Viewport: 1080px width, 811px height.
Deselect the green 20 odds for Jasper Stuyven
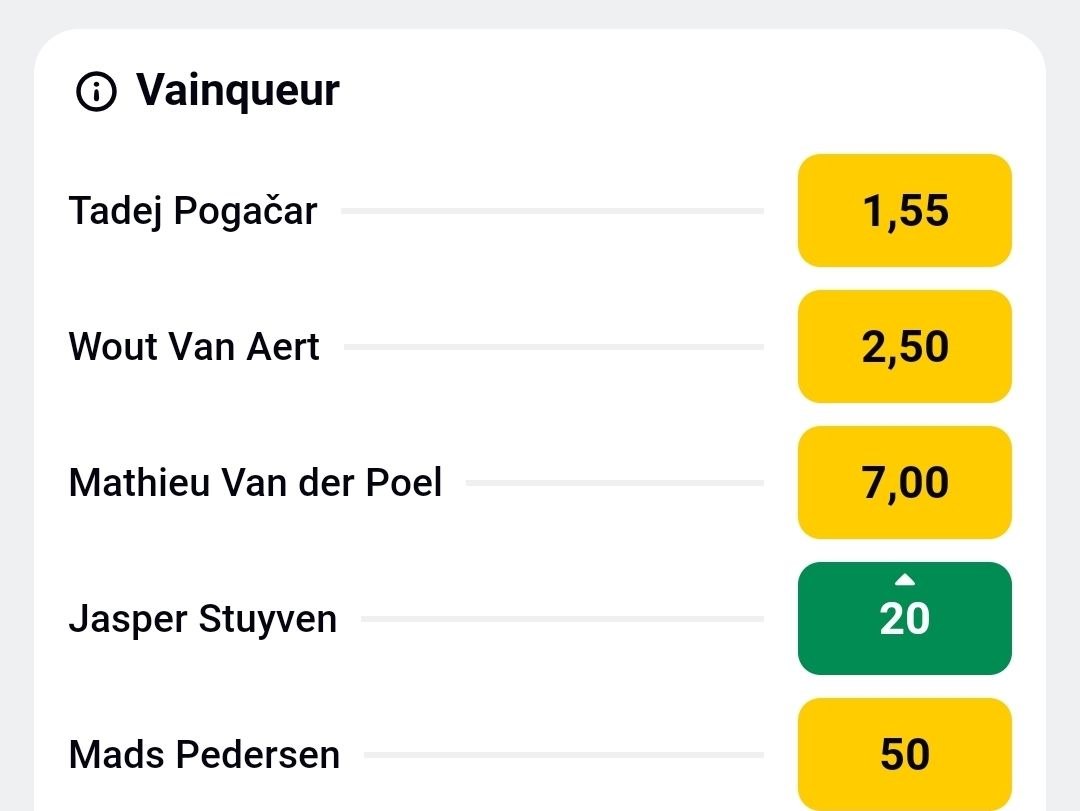pos(904,620)
